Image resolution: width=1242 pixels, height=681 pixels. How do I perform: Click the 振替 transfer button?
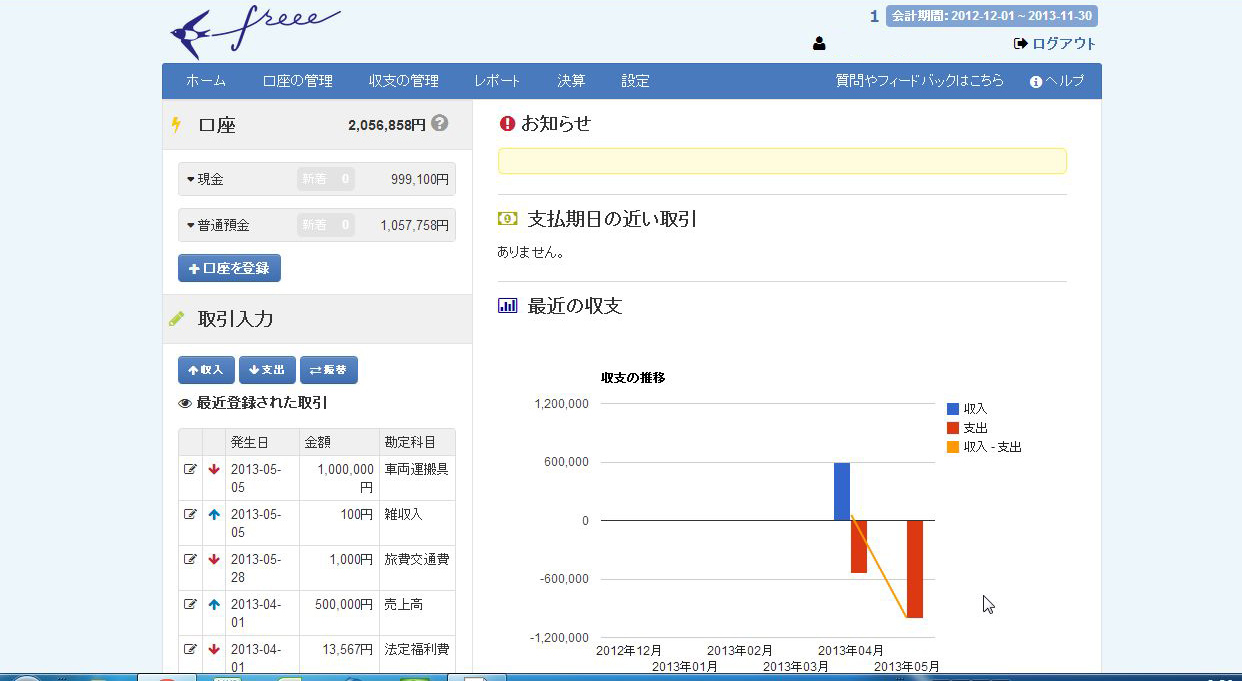(x=329, y=370)
